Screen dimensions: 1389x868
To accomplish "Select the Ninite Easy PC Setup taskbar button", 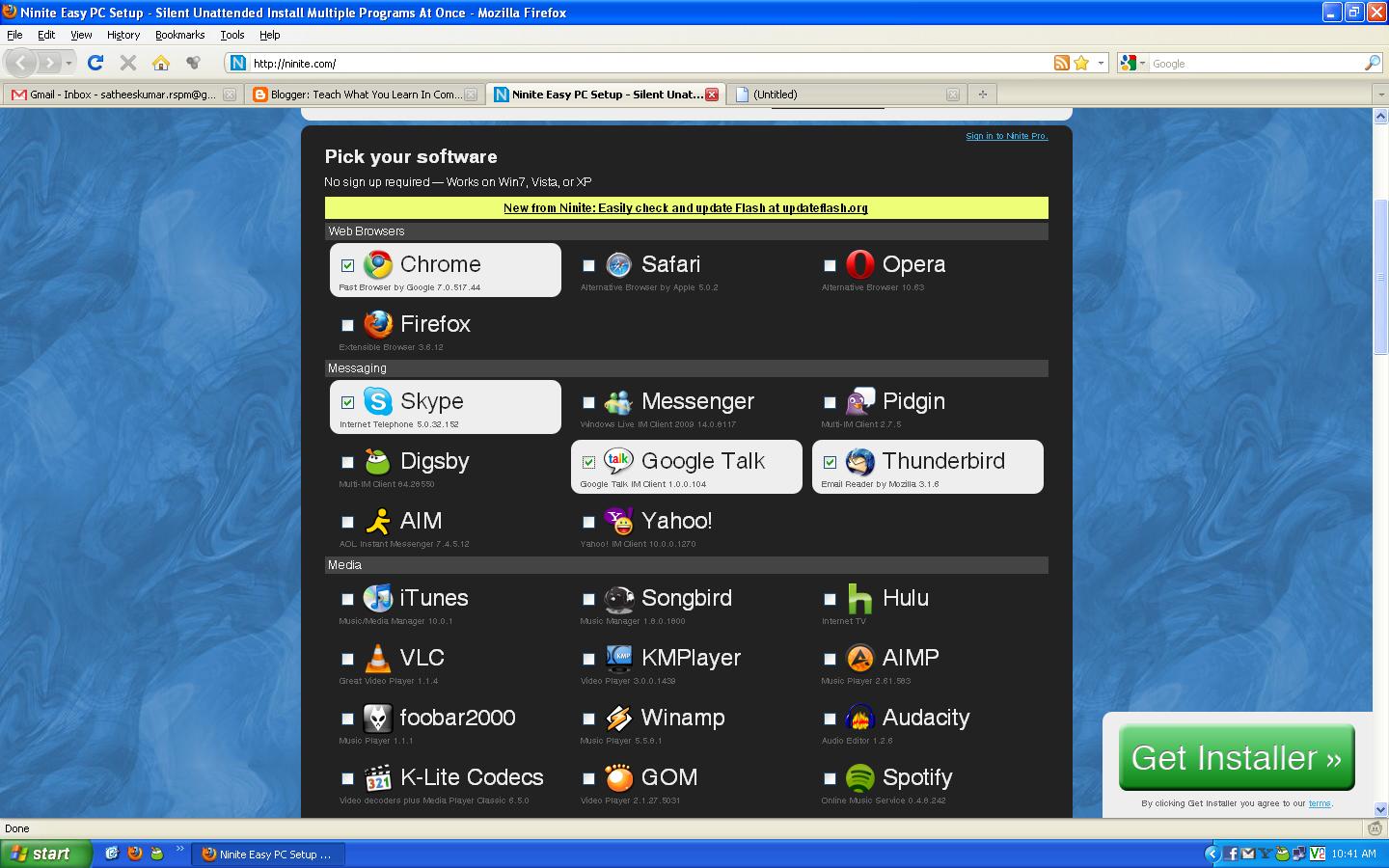I will 266,854.
